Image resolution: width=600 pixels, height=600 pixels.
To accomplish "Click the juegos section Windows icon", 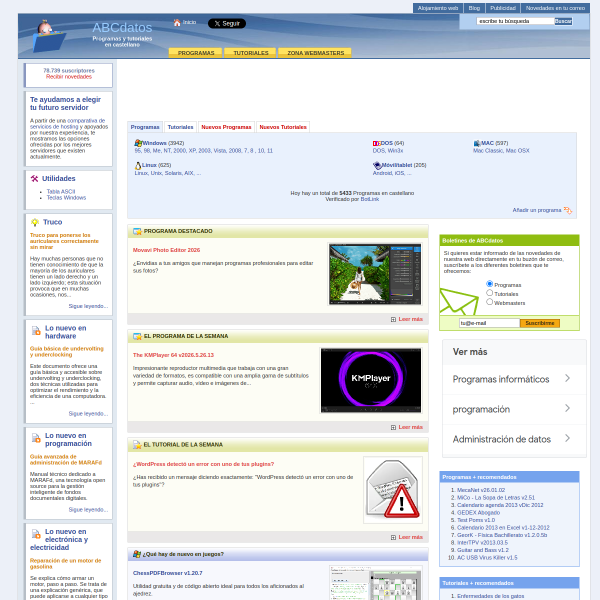I will click(137, 554).
